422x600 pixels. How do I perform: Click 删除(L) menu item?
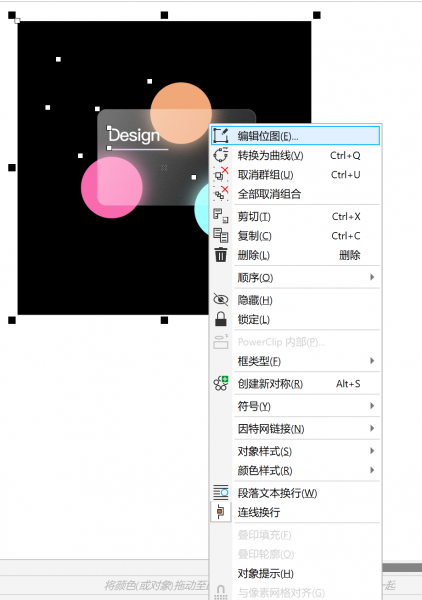coord(295,255)
